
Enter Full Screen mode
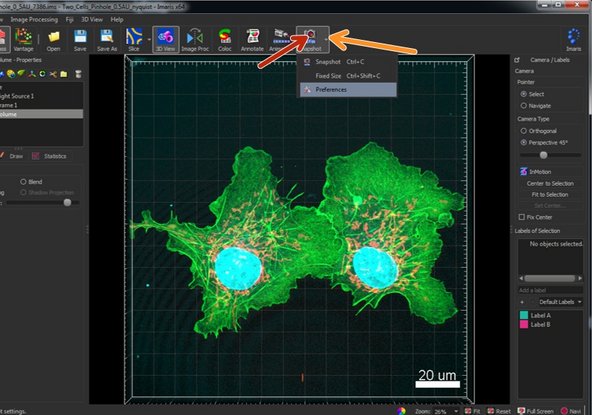pyautogui.click(x=535, y=411)
